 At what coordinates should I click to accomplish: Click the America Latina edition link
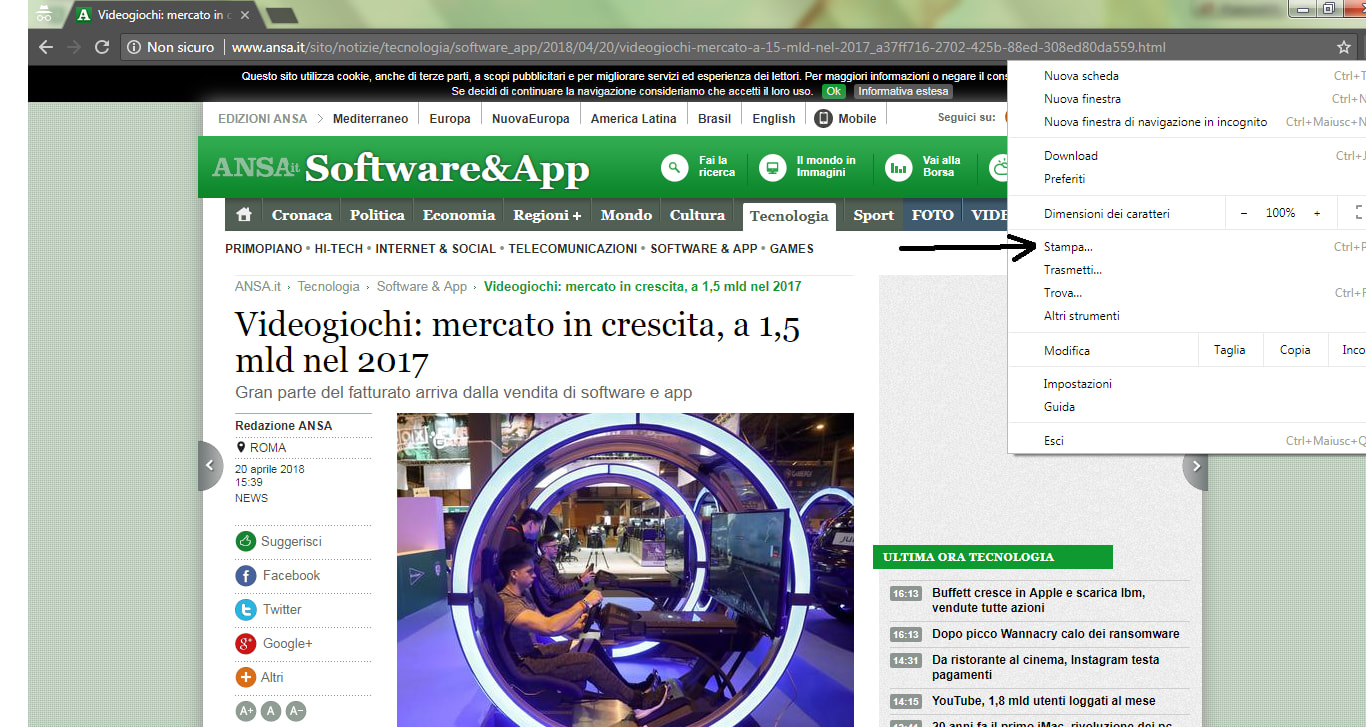click(633, 118)
